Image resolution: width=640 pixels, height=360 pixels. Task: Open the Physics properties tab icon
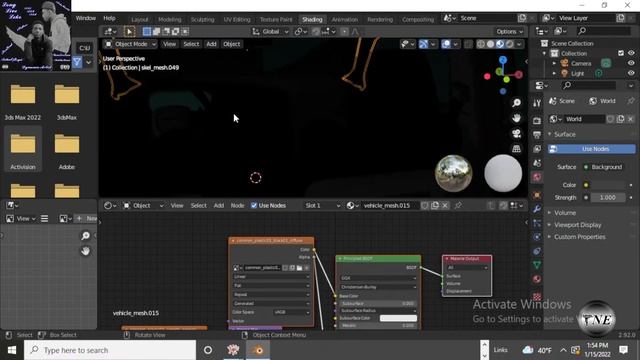coord(537,237)
